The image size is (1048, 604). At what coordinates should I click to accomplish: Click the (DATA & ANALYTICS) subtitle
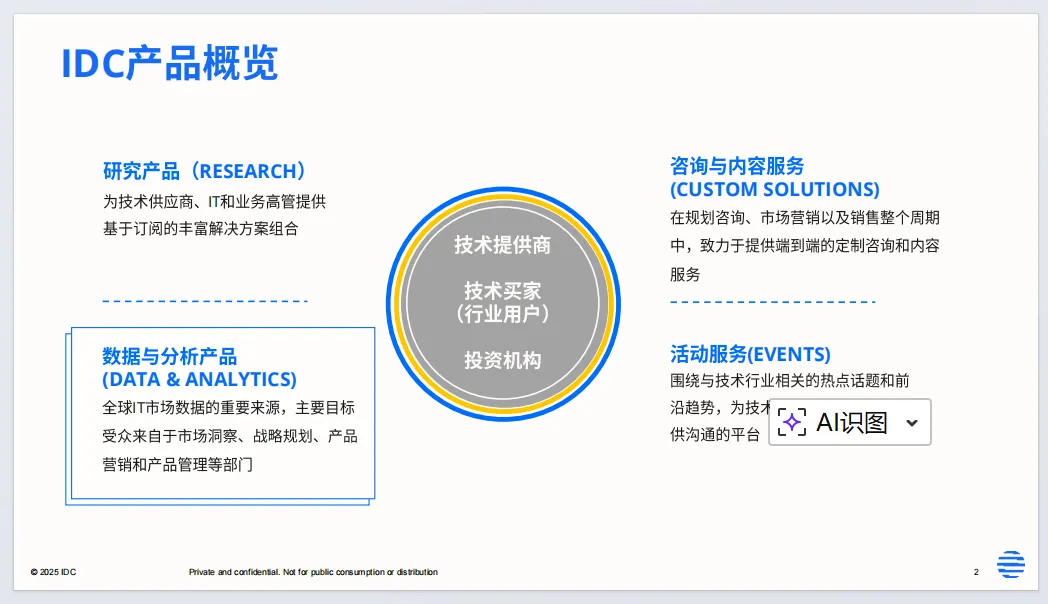point(199,380)
